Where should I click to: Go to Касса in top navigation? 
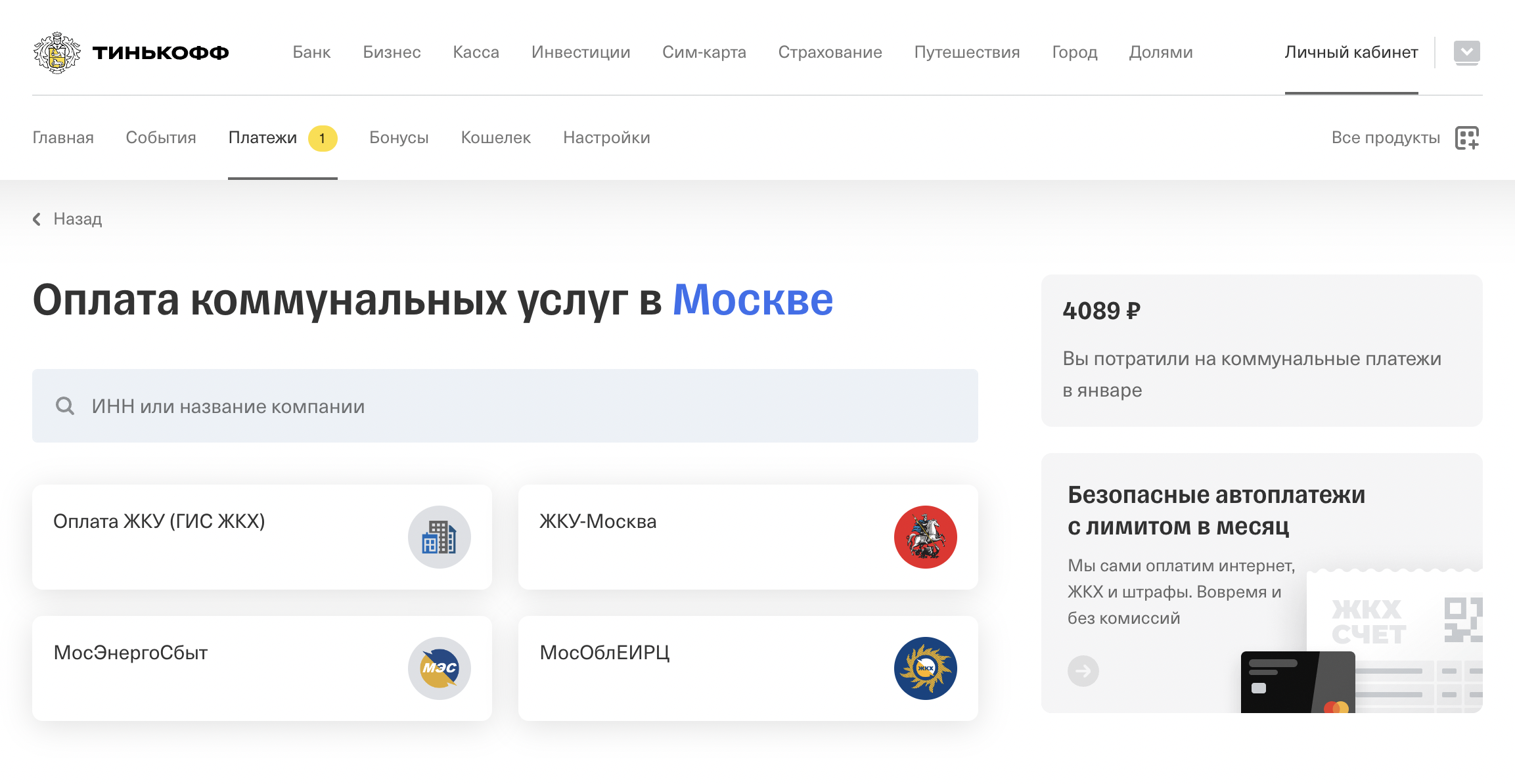pos(476,53)
